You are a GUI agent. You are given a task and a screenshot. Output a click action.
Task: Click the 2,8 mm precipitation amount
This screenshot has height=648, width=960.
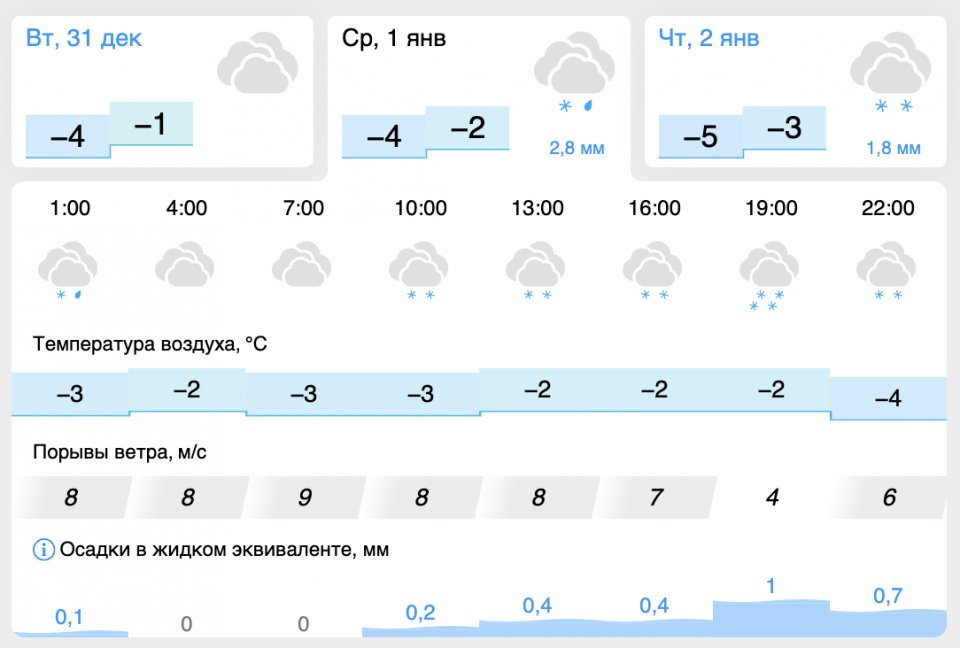(577, 148)
